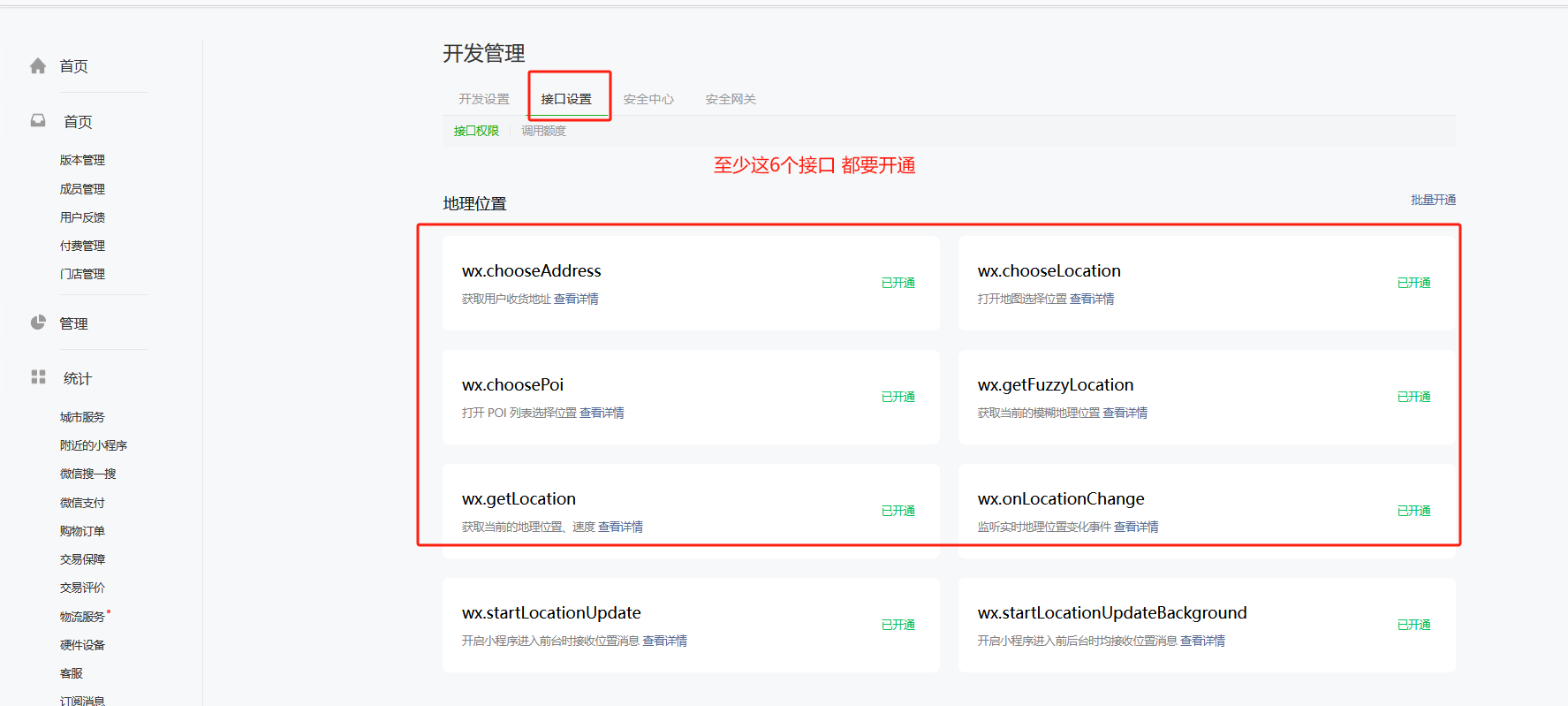Click the inbox tray icon in sidebar
The width and height of the screenshot is (1568, 706).
coord(38,120)
